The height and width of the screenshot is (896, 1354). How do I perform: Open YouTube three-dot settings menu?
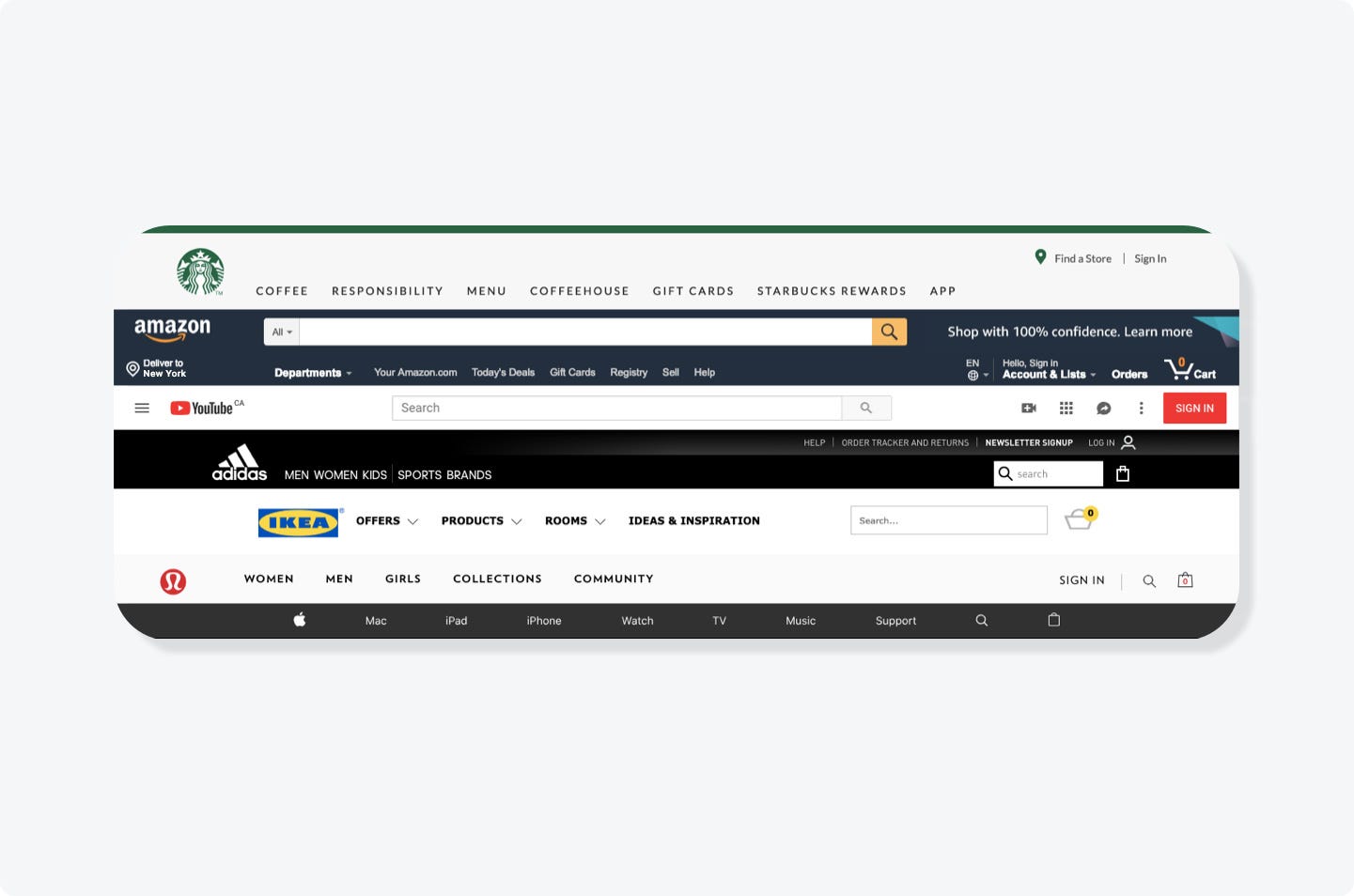(1142, 408)
